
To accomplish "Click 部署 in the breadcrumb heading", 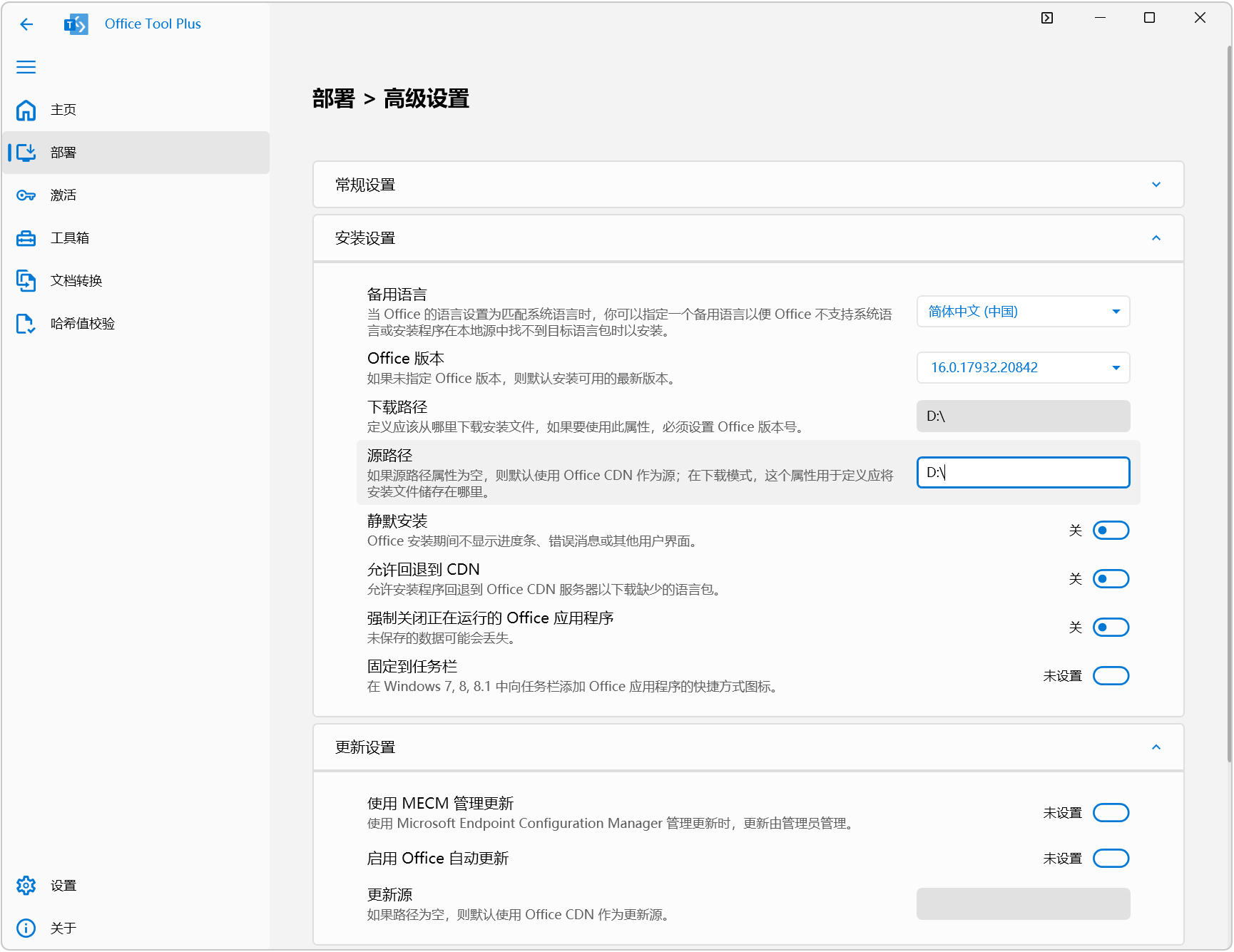I will coord(334,98).
